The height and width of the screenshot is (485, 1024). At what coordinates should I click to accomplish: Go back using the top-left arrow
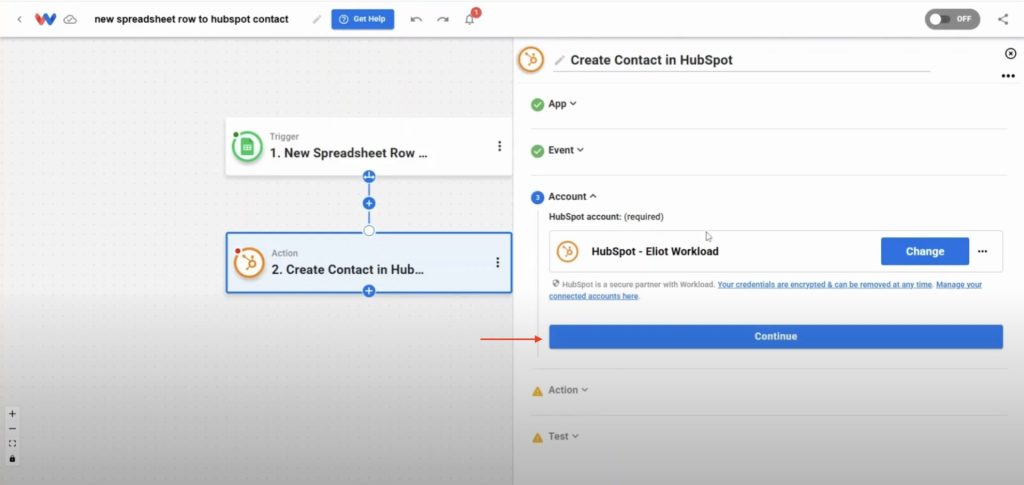[20, 19]
